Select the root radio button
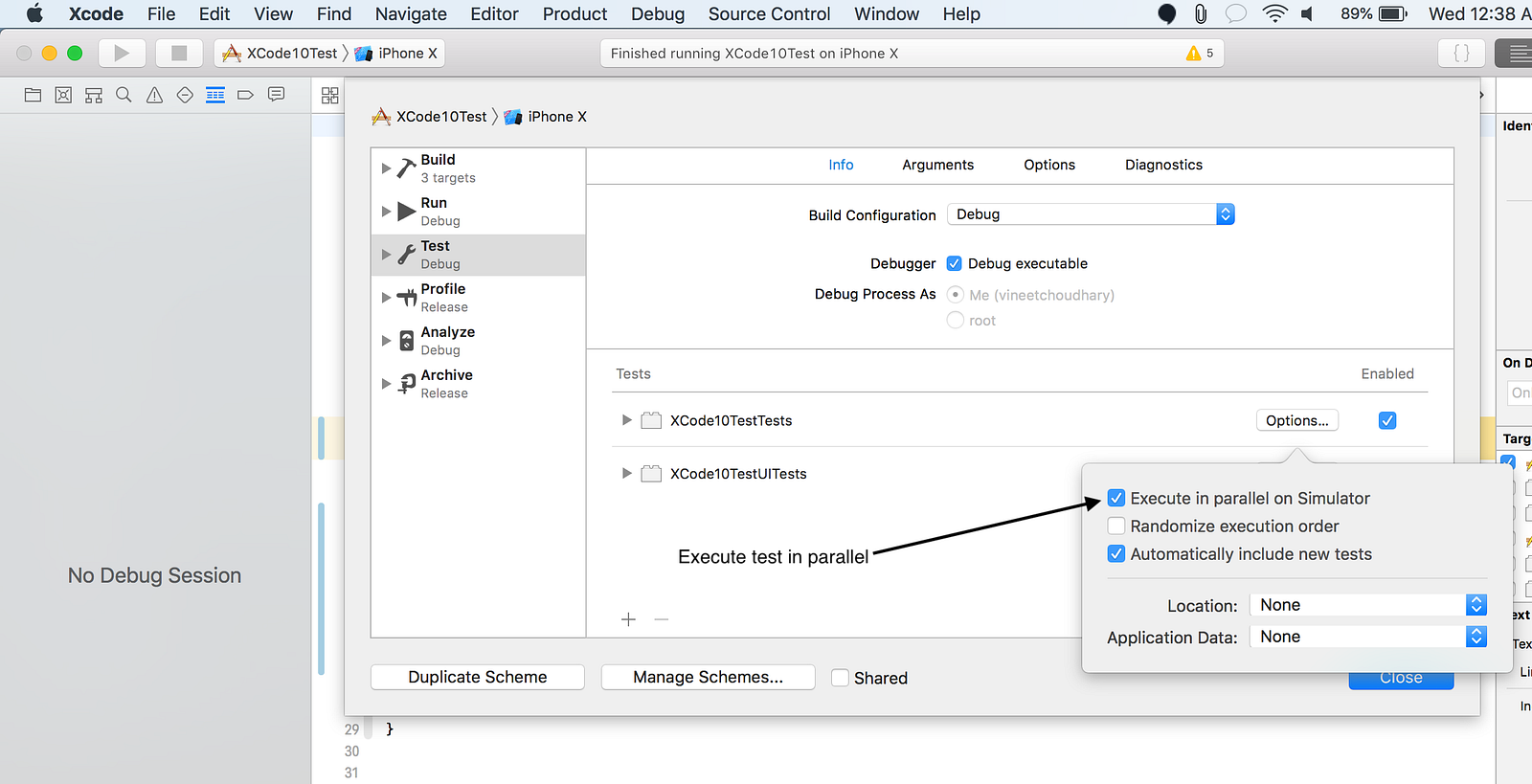 (956, 321)
